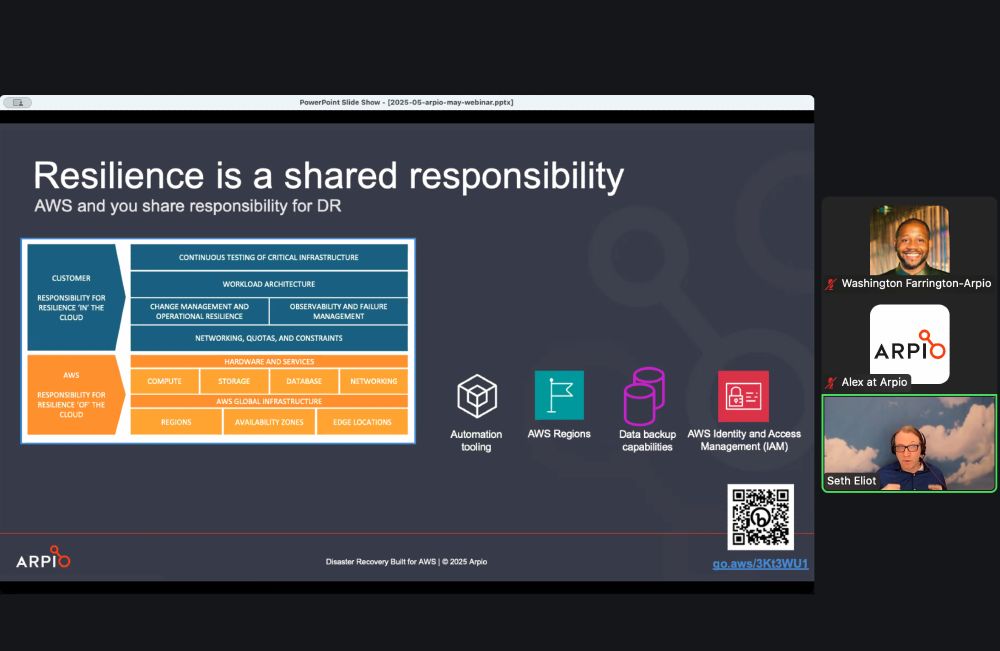Screen dimensions: 1000x651
Task: Click the 'Edge Locations' cell
Action: point(362,422)
